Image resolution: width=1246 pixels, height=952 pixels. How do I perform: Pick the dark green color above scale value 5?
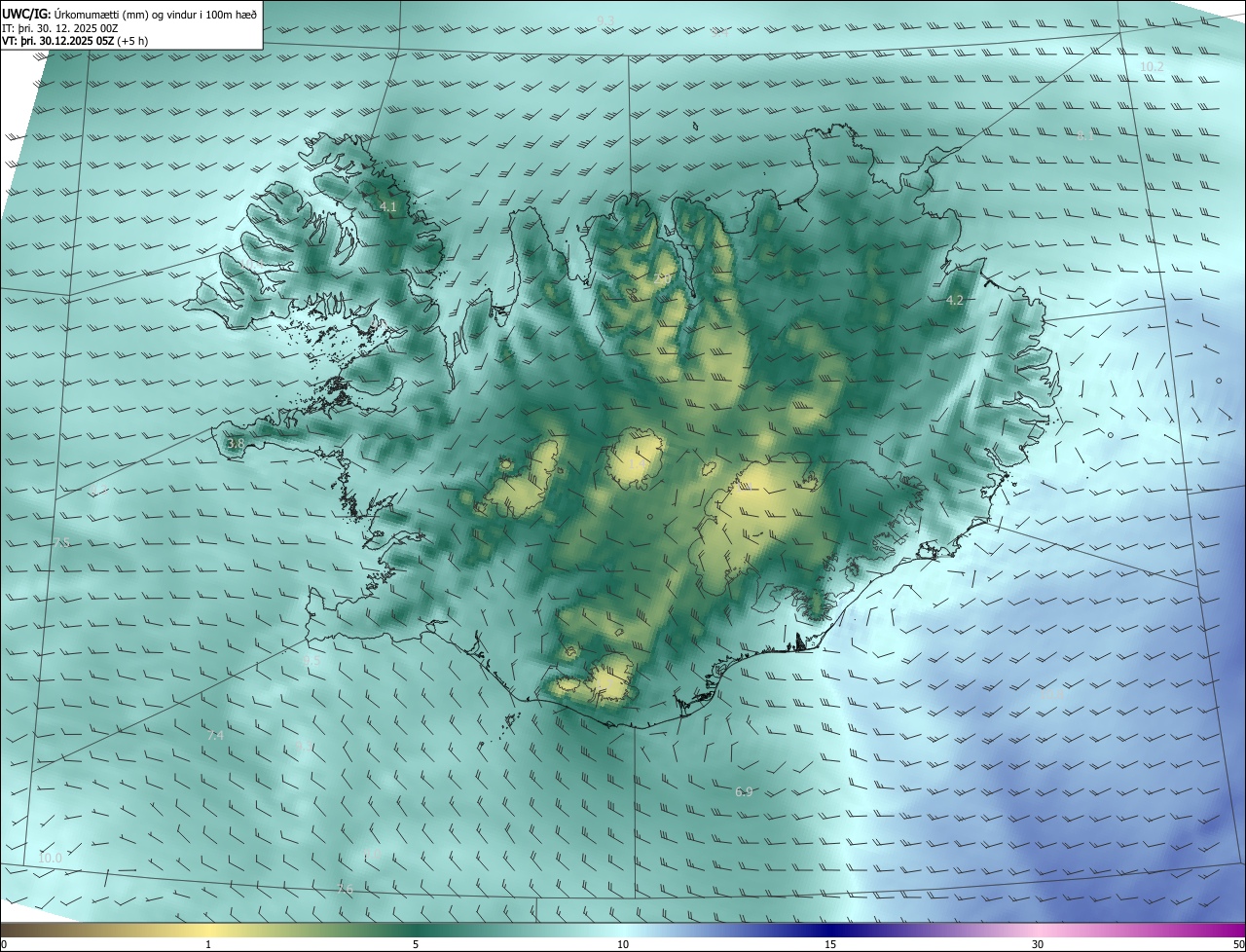point(416,931)
